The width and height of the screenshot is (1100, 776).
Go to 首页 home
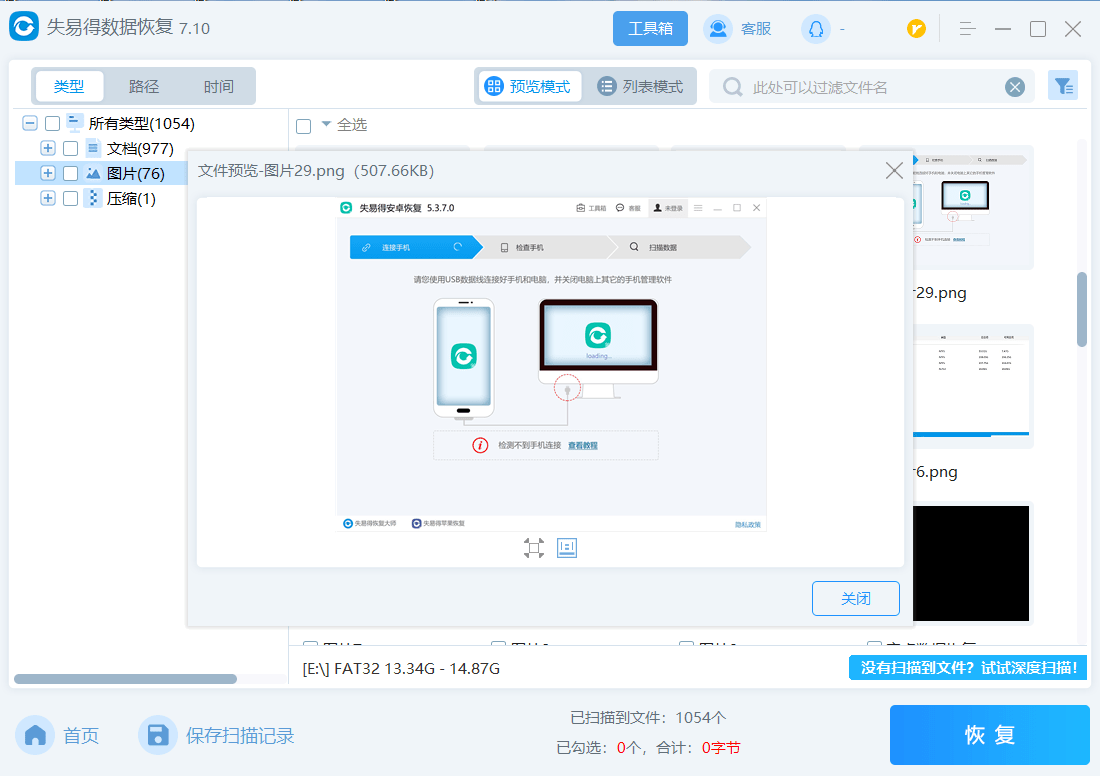coord(58,735)
